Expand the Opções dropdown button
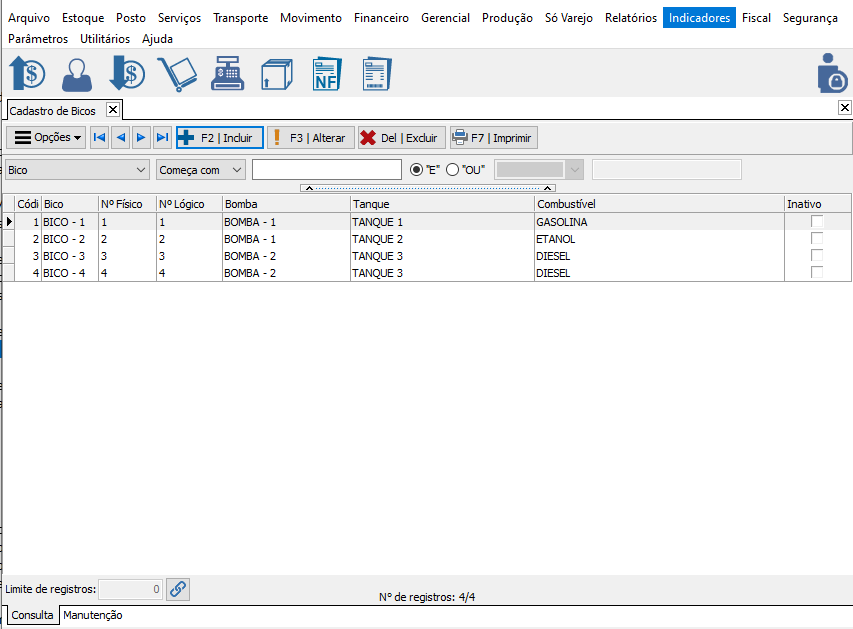Viewport: 853px width, 629px height. click(46, 138)
